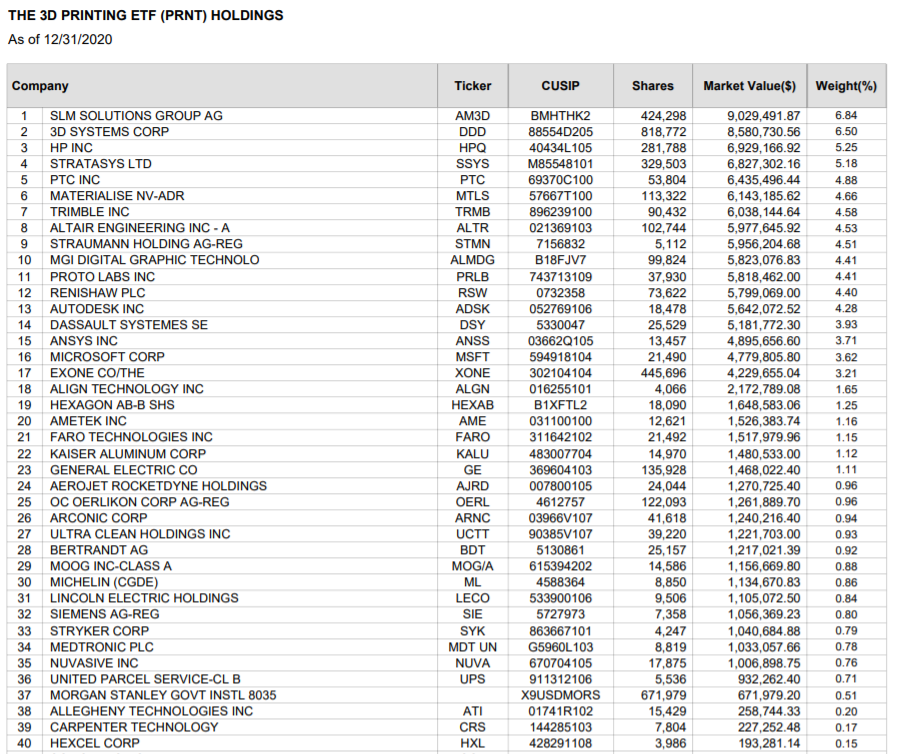Click CUSIP 594918104 for Microsoft
Screen dimensions: 904x754
pos(560,357)
